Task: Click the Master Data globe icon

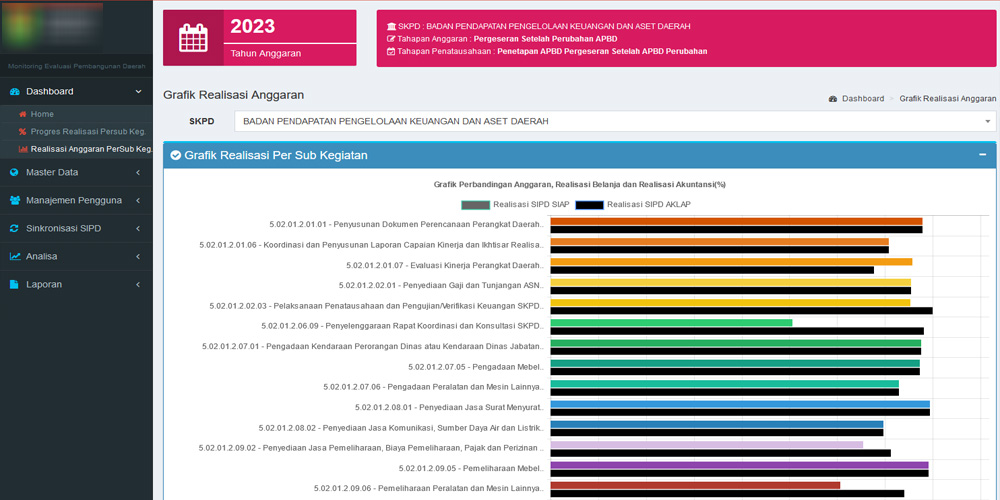Action: click(15, 172)
